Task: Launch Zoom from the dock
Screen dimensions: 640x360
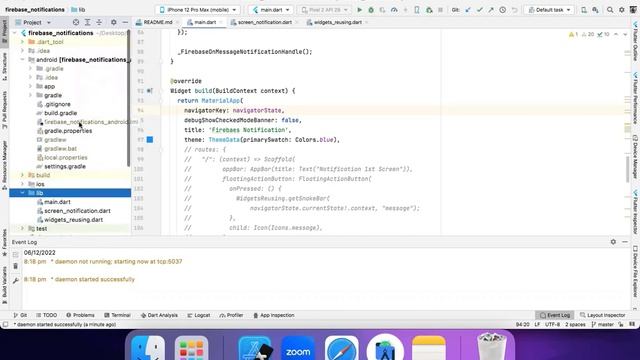Action: tap(298, 349)
